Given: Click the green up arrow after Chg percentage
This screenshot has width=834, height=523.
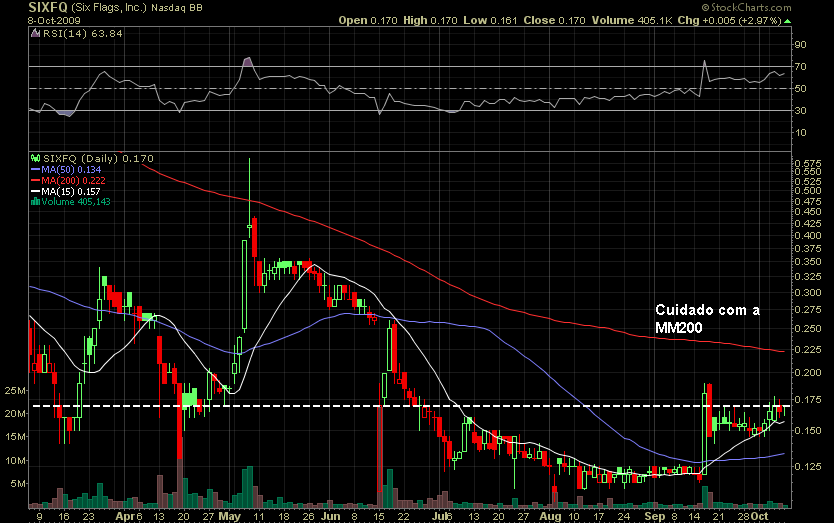Looking at the screenshot, I should 787,21.
